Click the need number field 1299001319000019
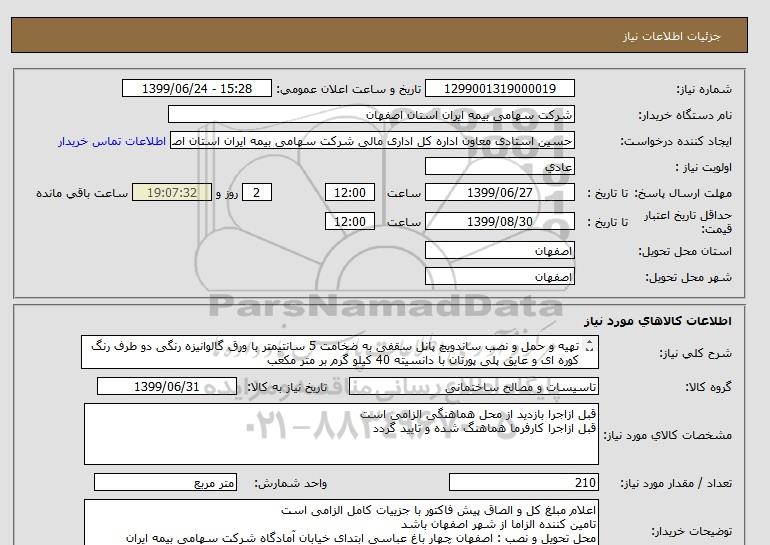The width and height of the screenshot is (770, 545). (x=499, y=88)
